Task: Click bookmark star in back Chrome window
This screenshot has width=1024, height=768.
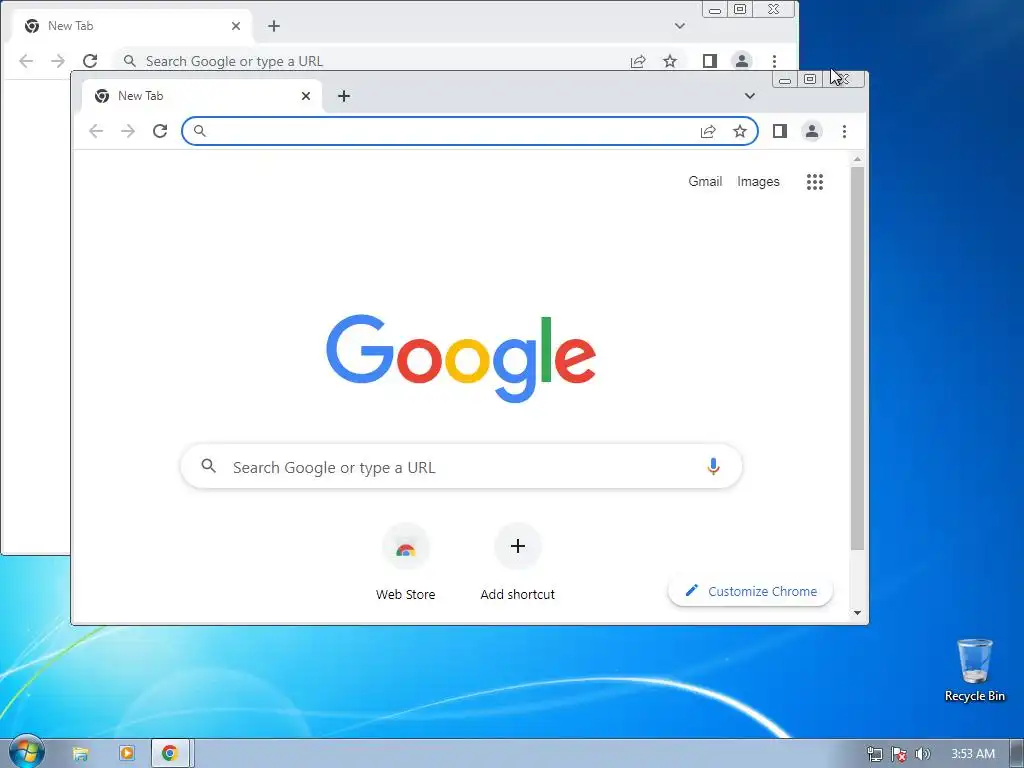Action: tap(670, 61)
